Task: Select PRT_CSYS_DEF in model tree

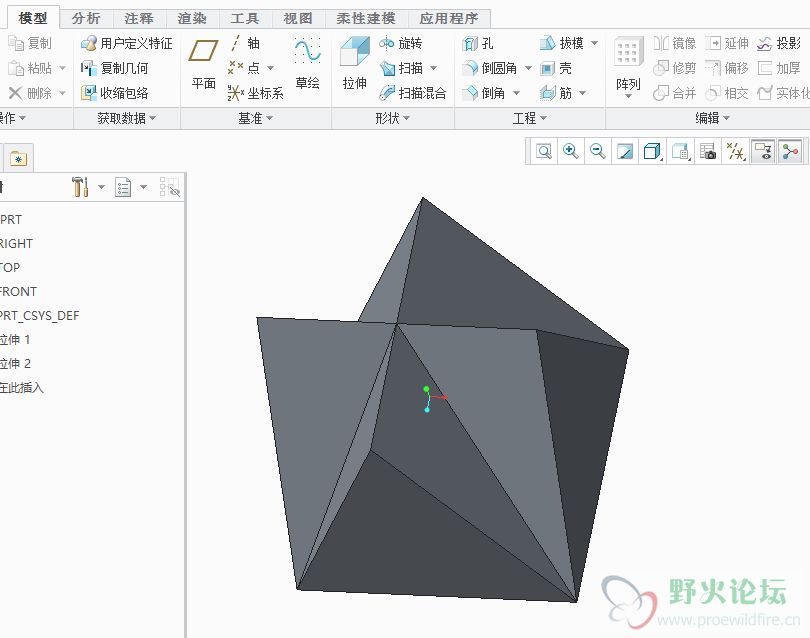Action: [40, 315]
